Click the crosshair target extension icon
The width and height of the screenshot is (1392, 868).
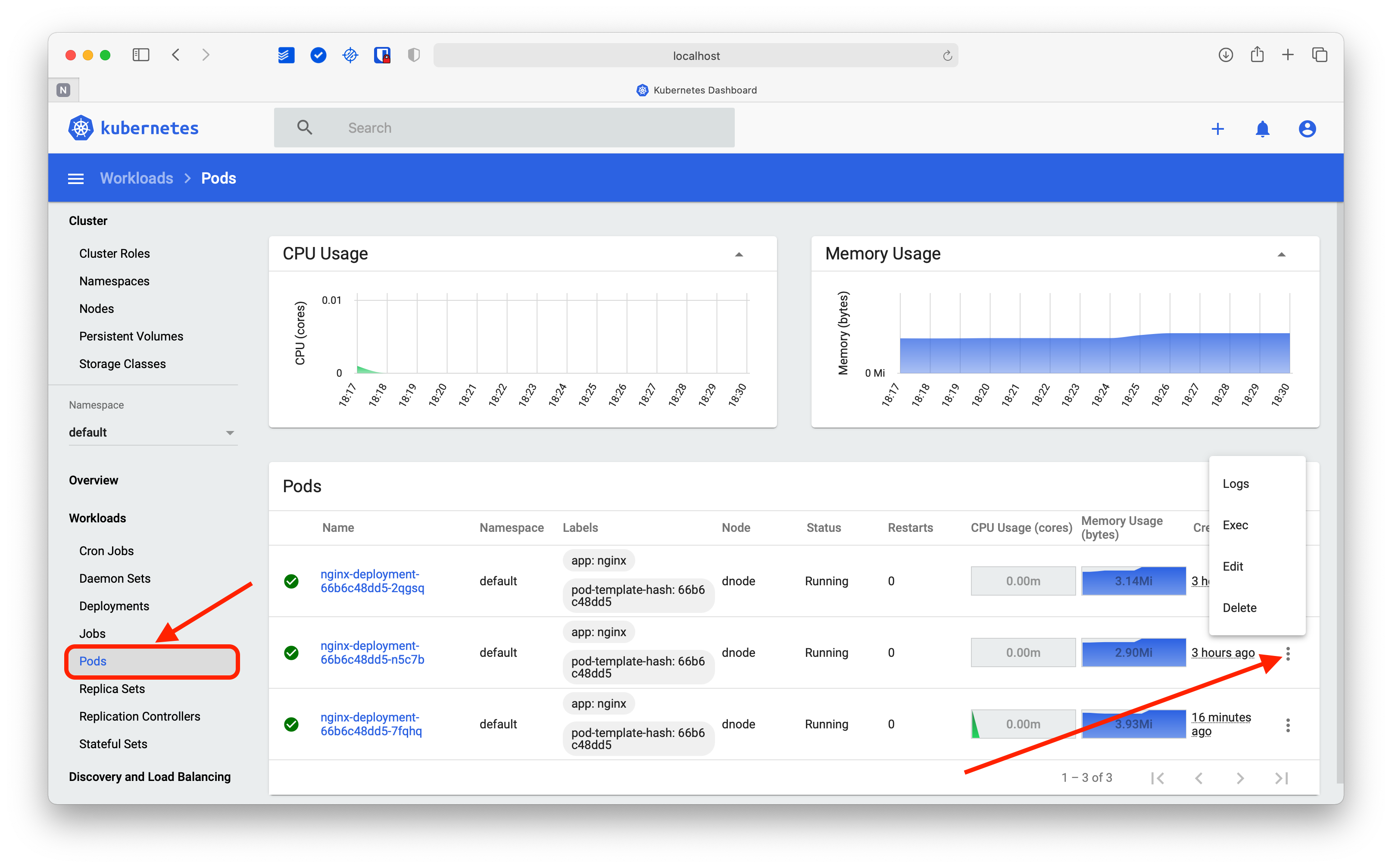[x=350, y=55]
